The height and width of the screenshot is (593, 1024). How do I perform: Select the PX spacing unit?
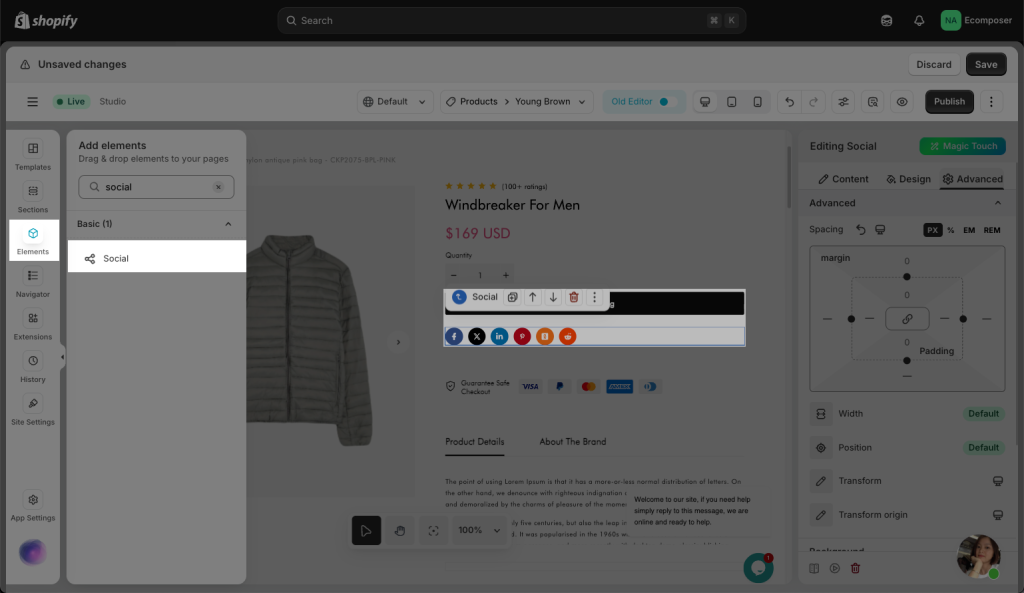click(x=932, y=230)
